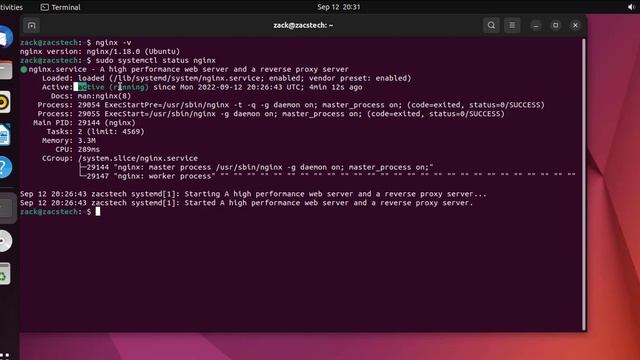This screenshot has height=360, width=640.
Task: Open the Terminal hamburger menu
Action: coord(512,25)
